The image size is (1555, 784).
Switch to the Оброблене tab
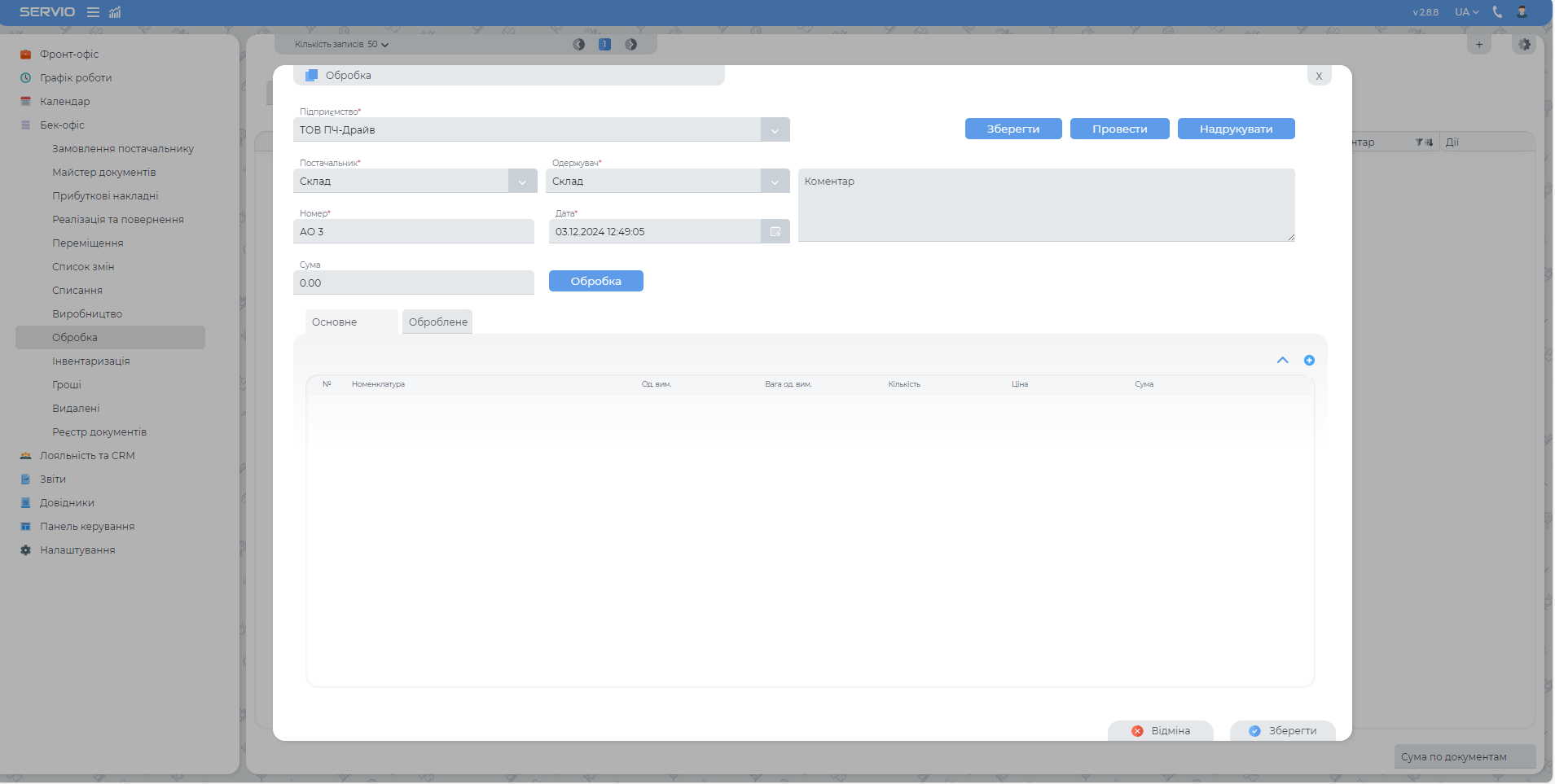tap(438, 322)
